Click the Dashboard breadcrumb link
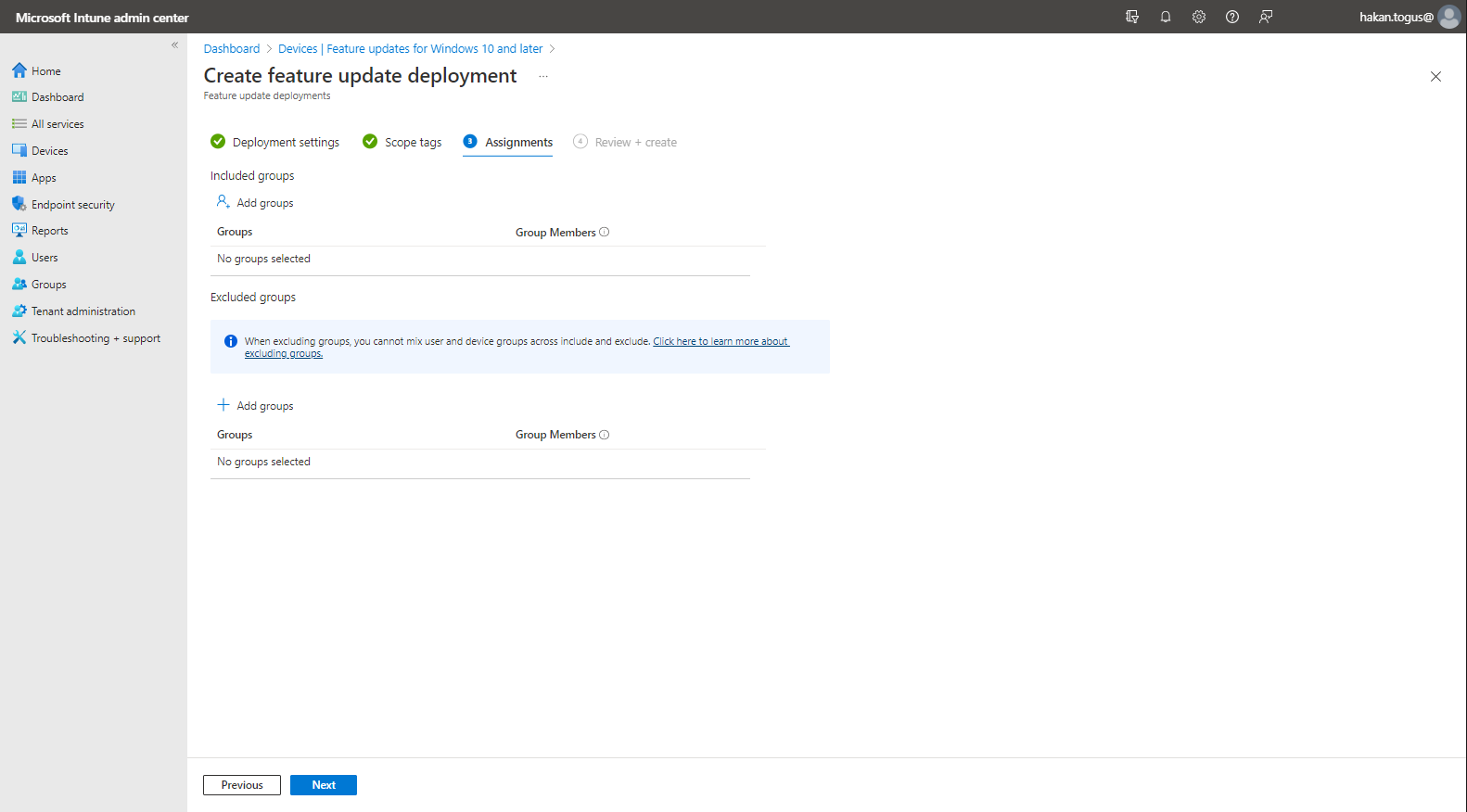 tap(232, 48)
